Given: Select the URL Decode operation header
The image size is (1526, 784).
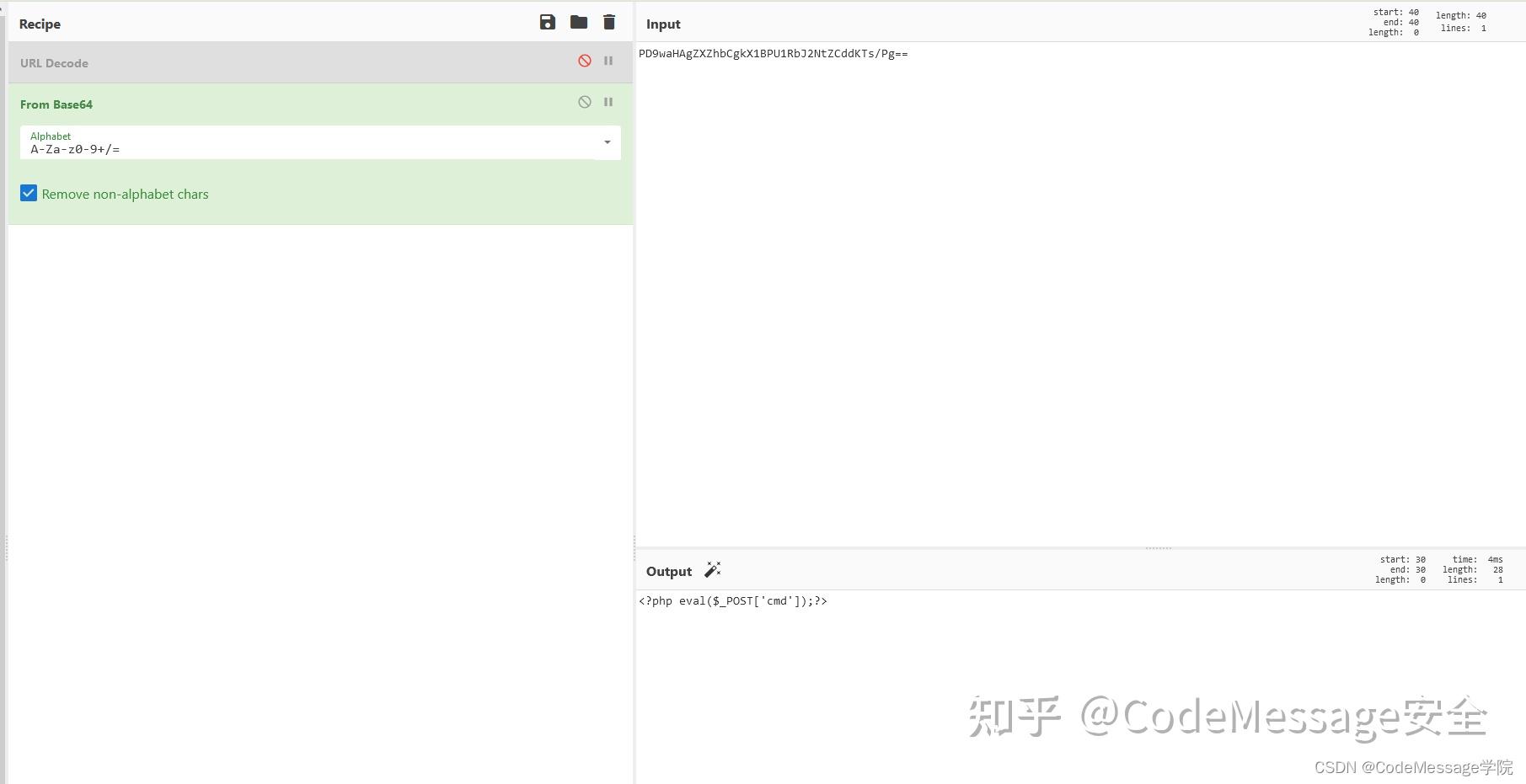Looking at the screenshot, I should pyautogui.click(x=54, y=62).
